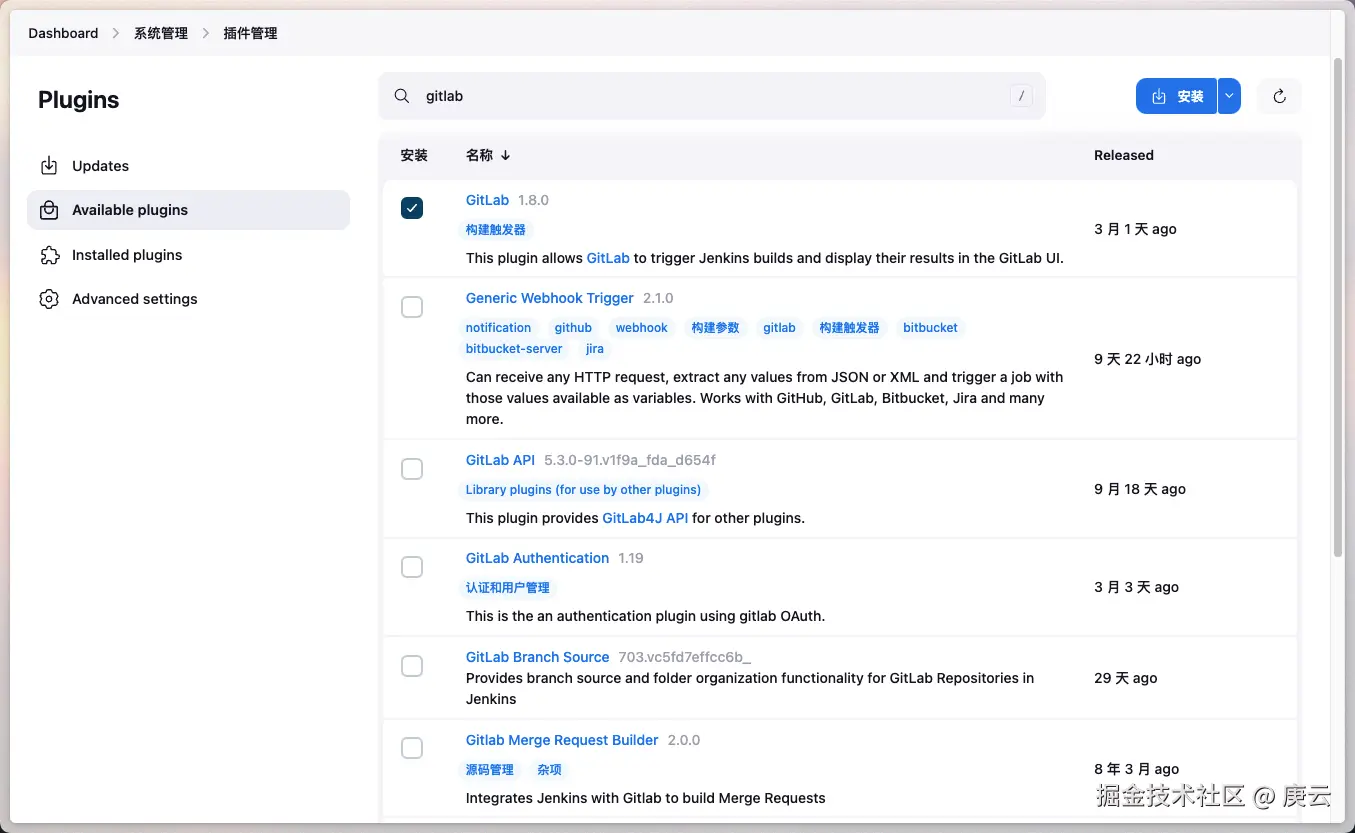Open the GitLab 1.8.0 plugin link

click(x=487, y=200)
